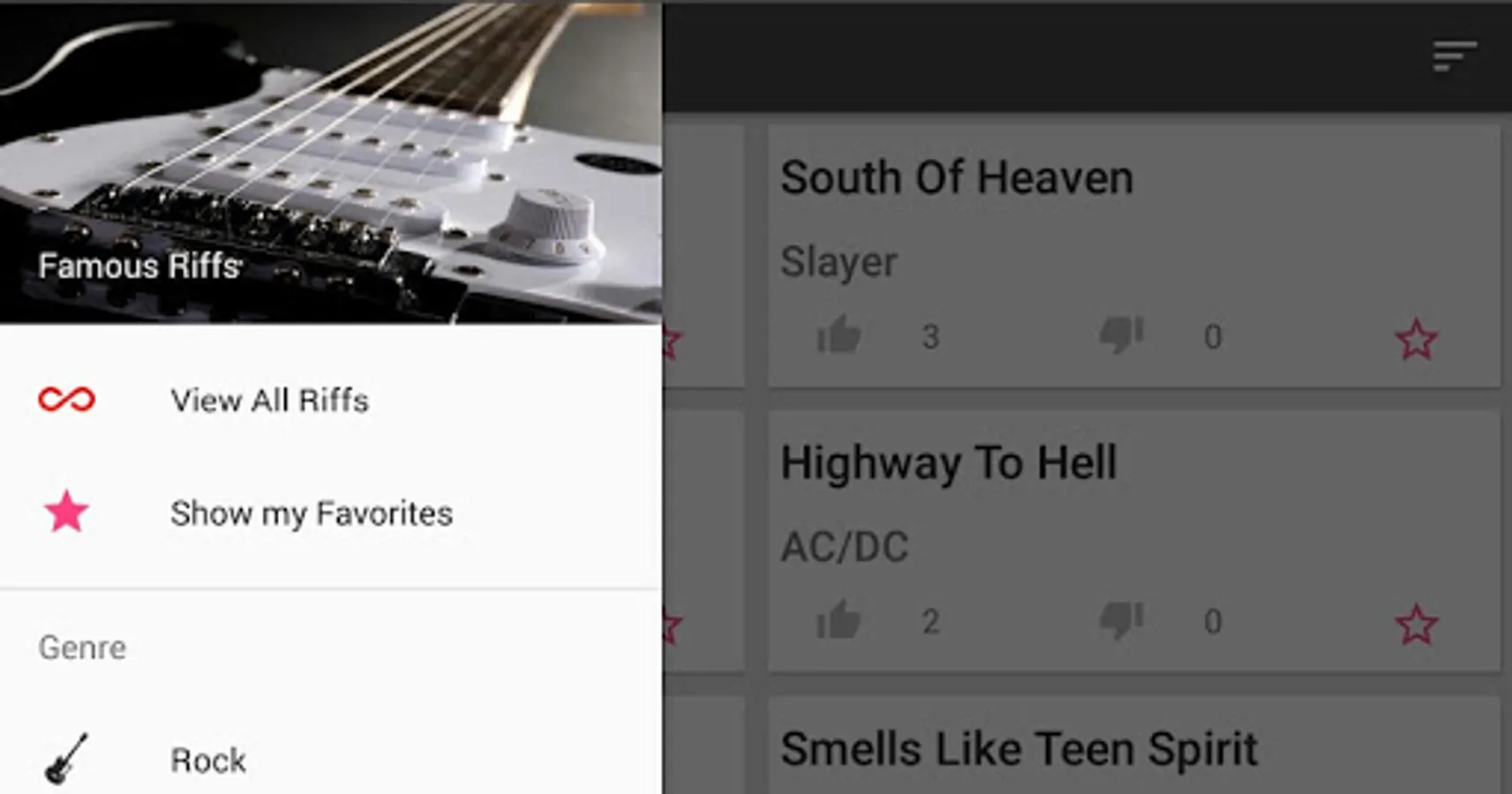Click the Slayer artist name
Viewport: 1512px width, 794px height.
pyautogui.click(x=839, y=262)
